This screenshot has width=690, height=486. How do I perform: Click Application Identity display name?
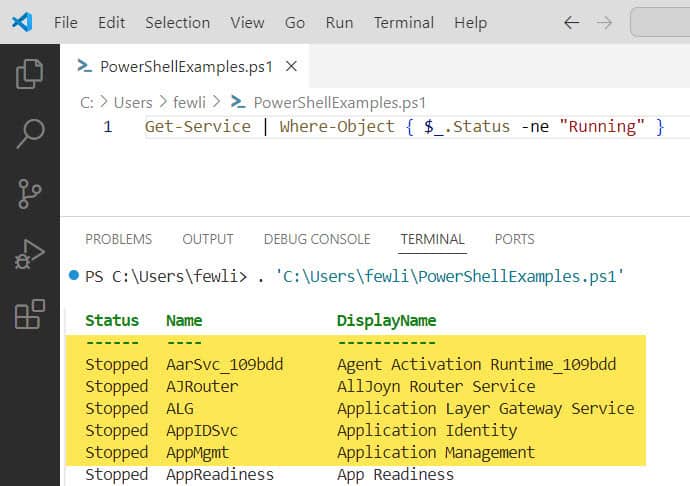click(427, 431)
